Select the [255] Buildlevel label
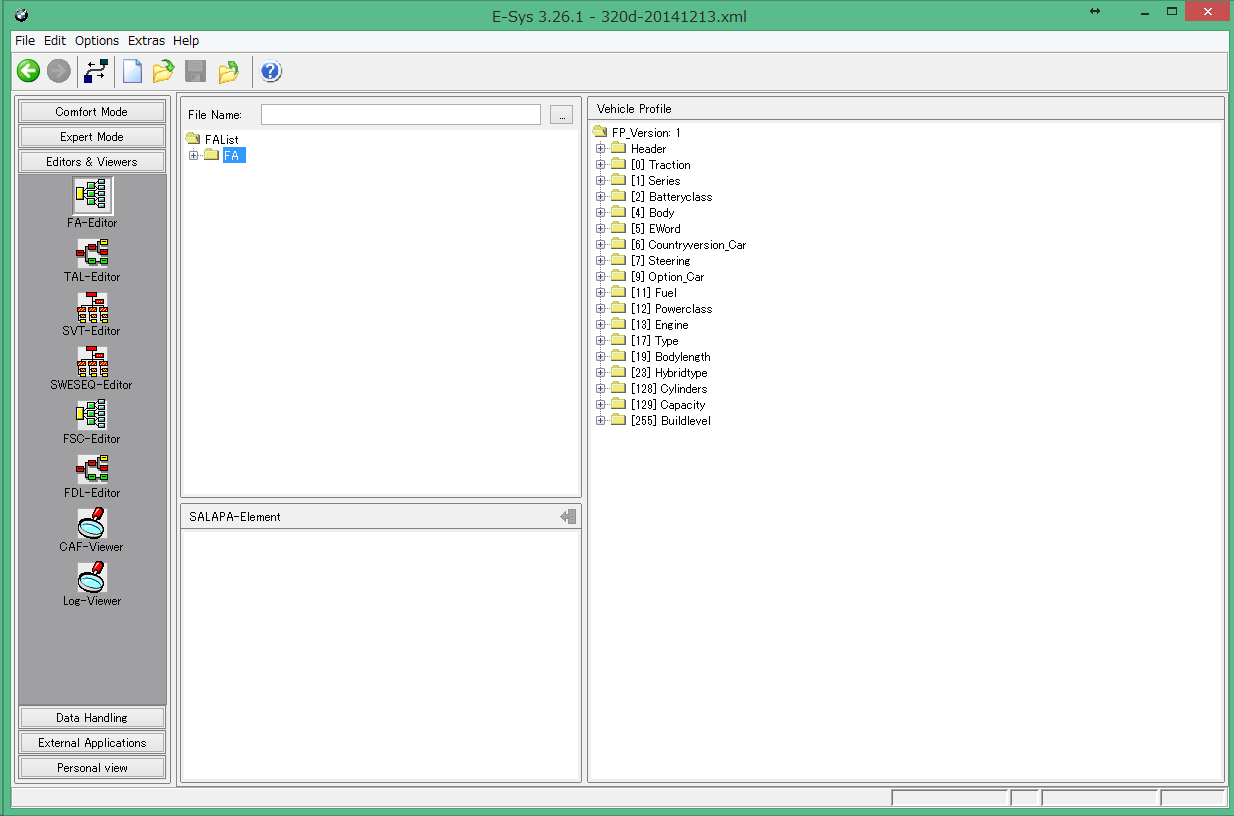Screen dimensions: 1234x816 (671, 420)
